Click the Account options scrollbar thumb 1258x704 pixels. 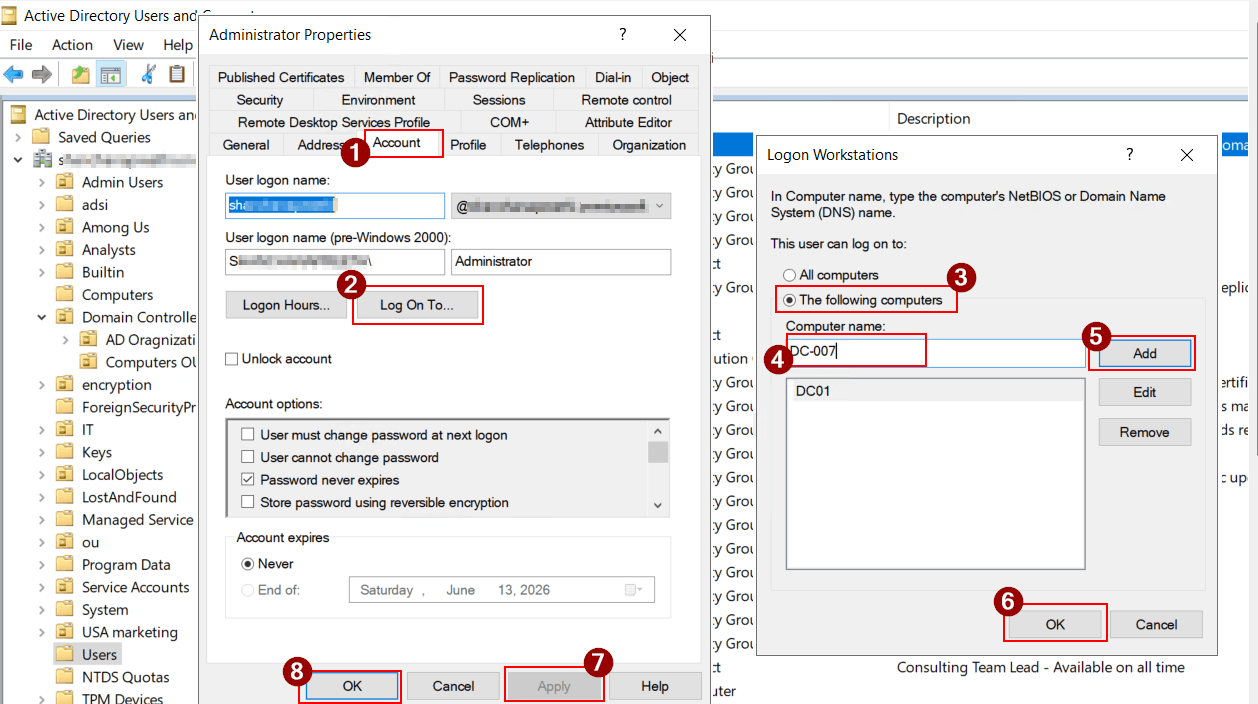tap(658, 452)
